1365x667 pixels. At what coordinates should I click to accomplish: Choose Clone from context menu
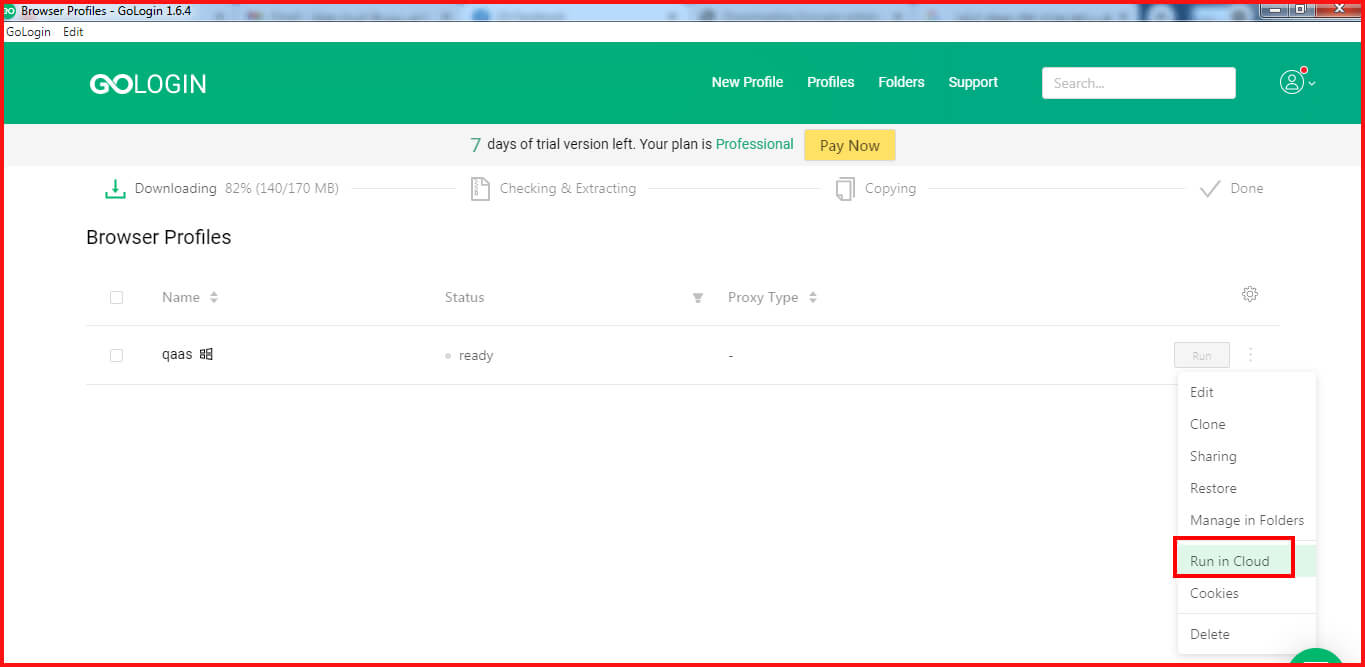point(1247,424)
